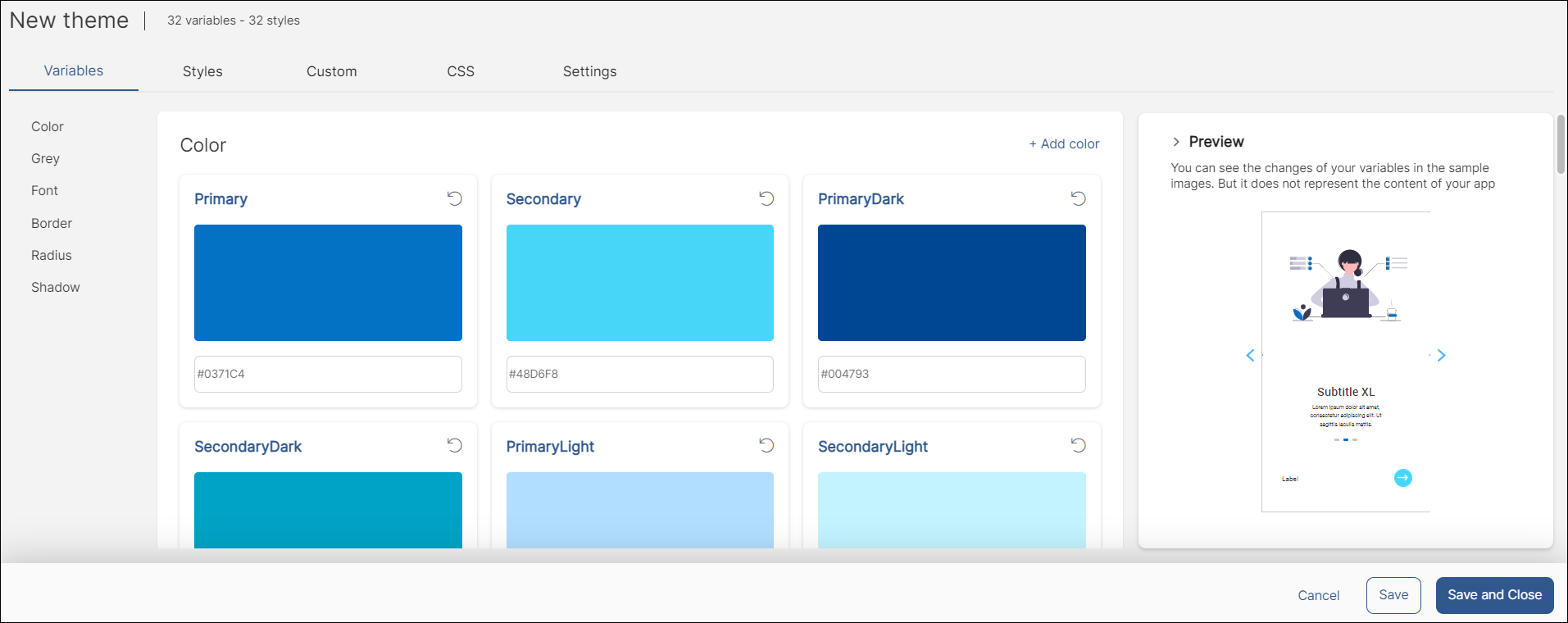Click the Add color link
Viewport: 1568px width, 623px height.
coord(1064,144)
